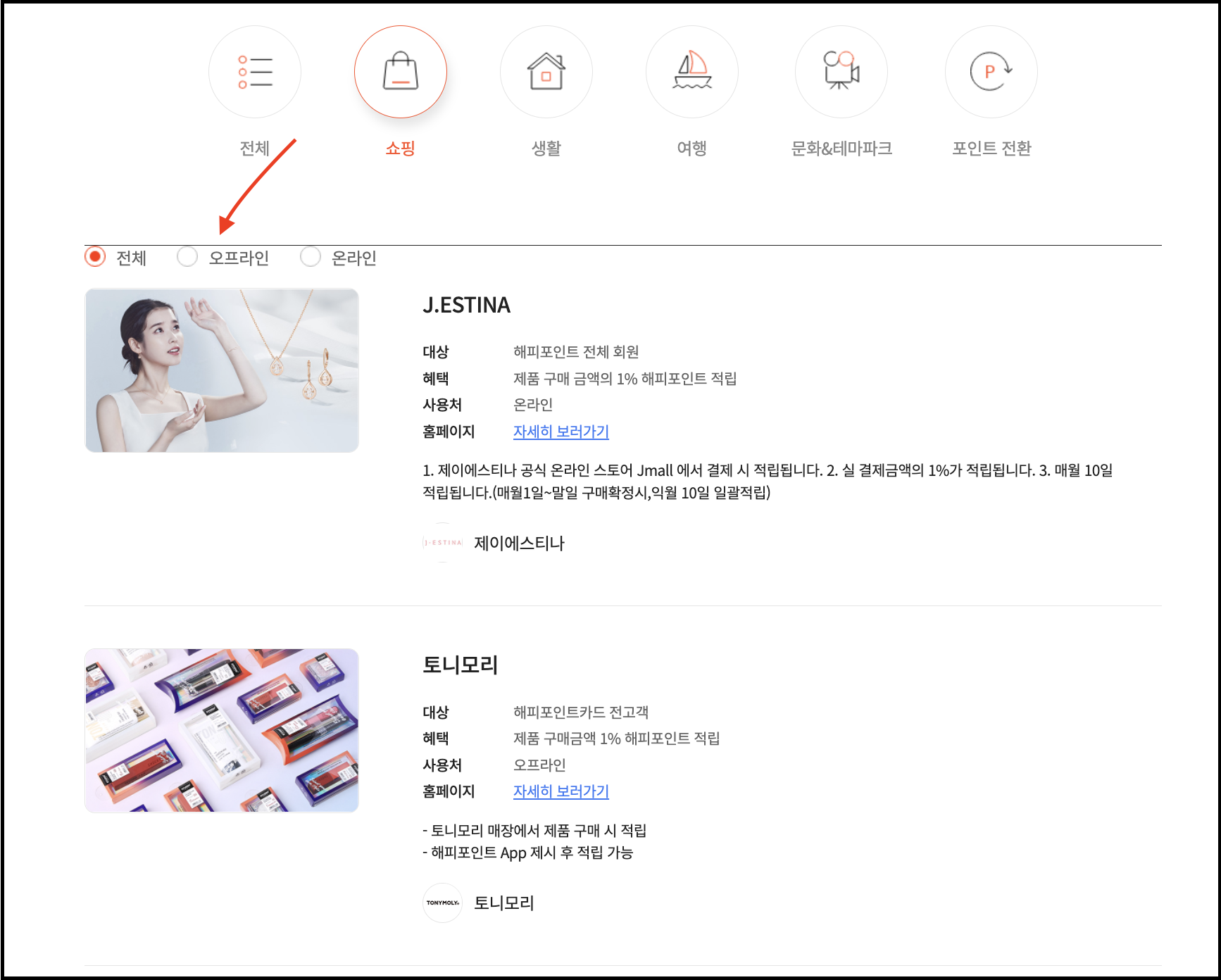
Task: Click the 제이에스티나 brand logo icon
Action: (442, 543)
